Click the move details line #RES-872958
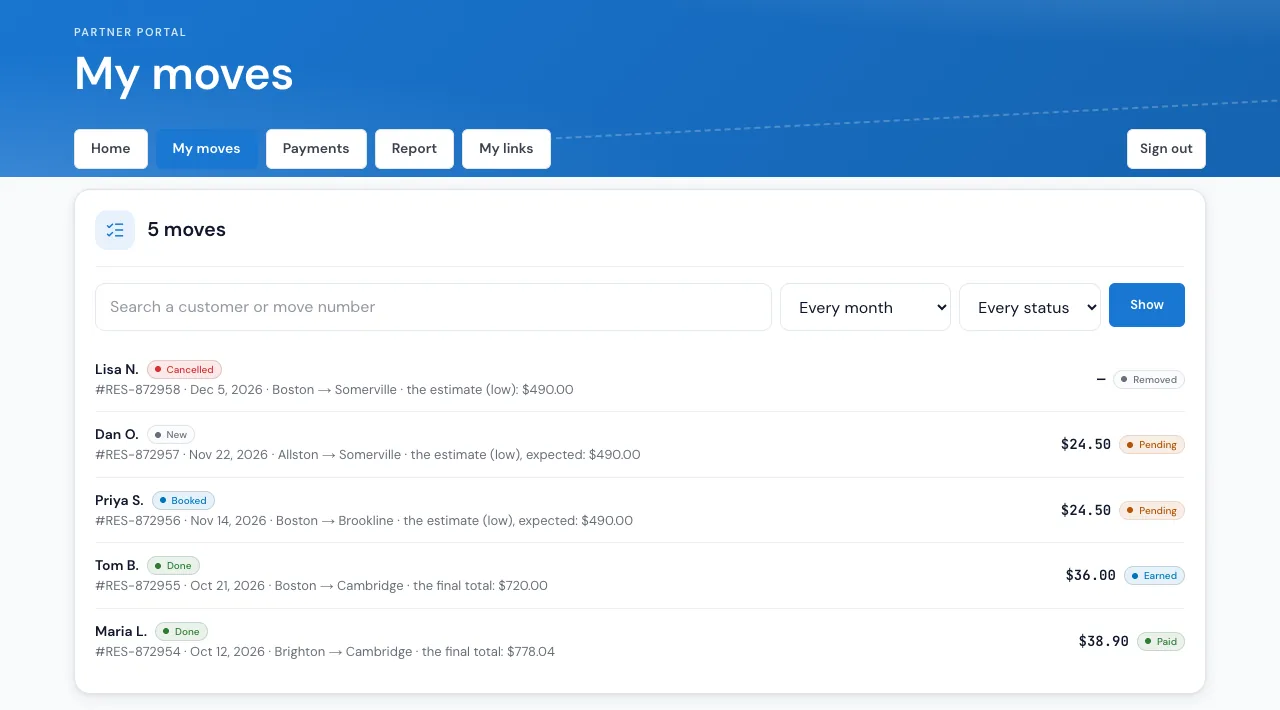 [x=334, y=389]
